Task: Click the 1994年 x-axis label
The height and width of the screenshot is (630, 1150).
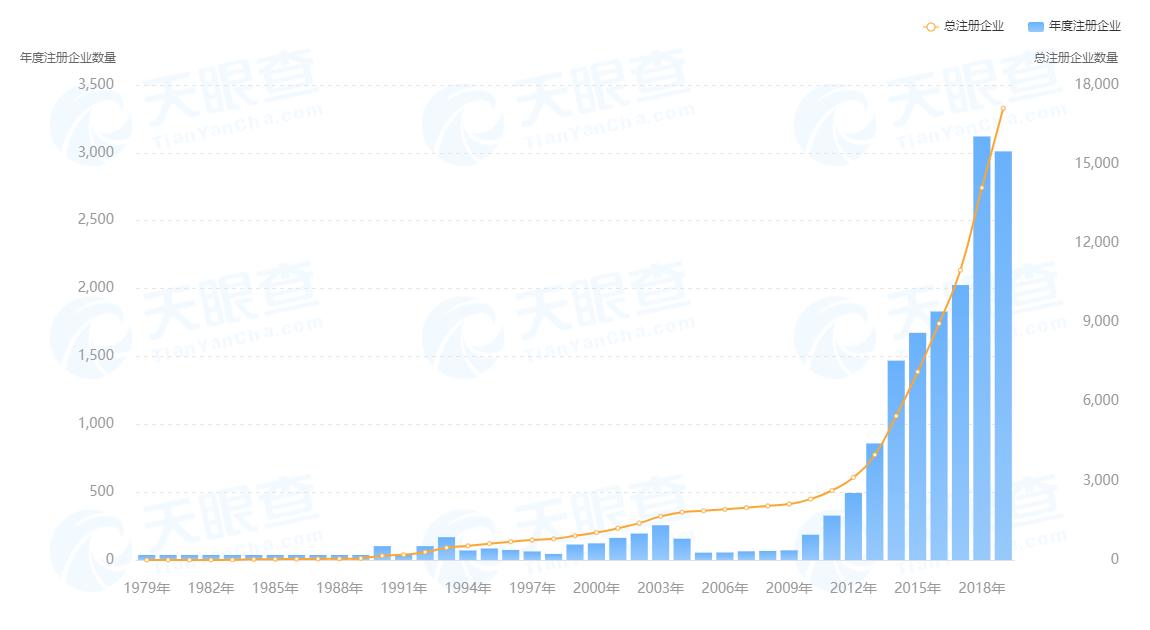Action: click(x=468, y=588)
